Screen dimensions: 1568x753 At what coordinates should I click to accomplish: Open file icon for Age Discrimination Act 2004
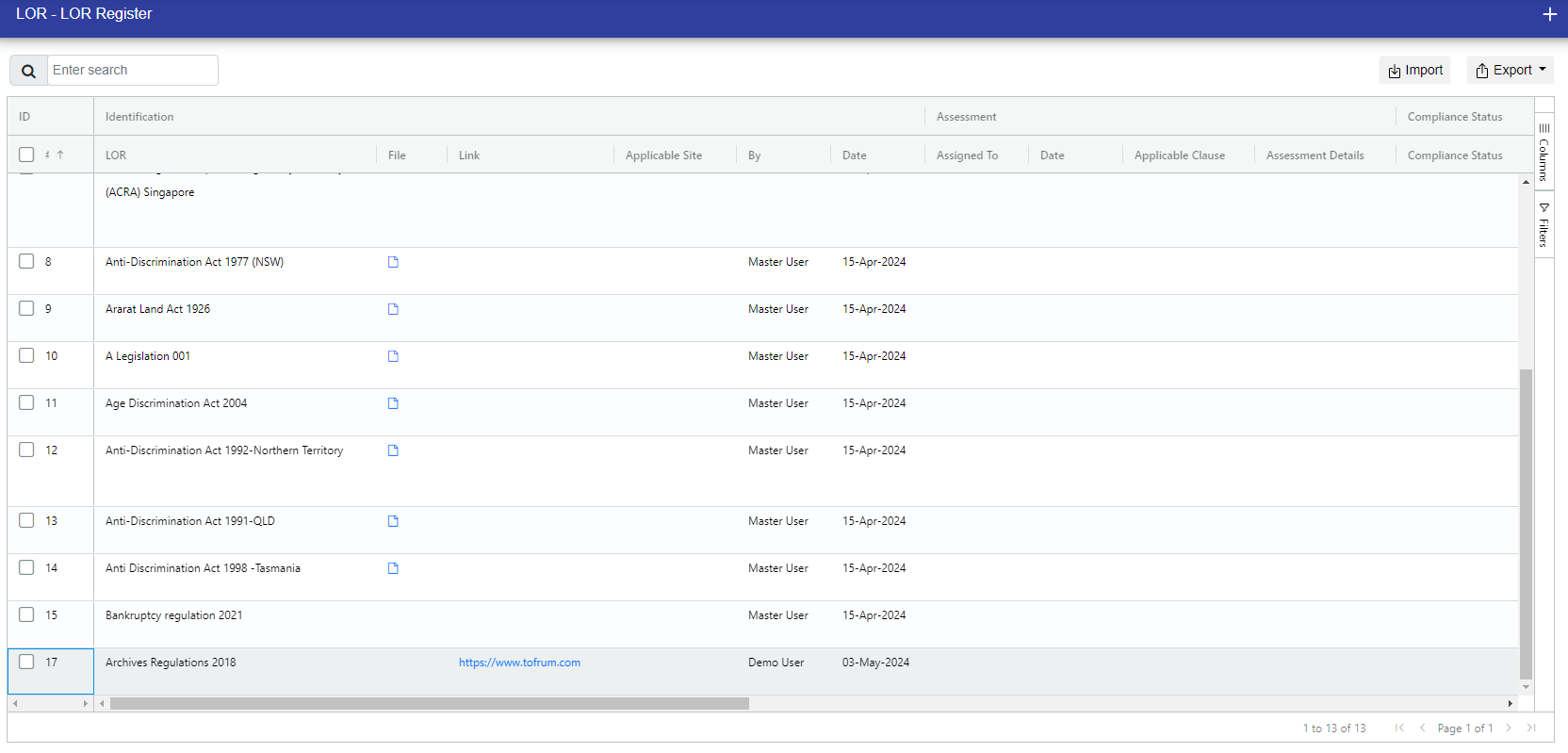point(393,403)
